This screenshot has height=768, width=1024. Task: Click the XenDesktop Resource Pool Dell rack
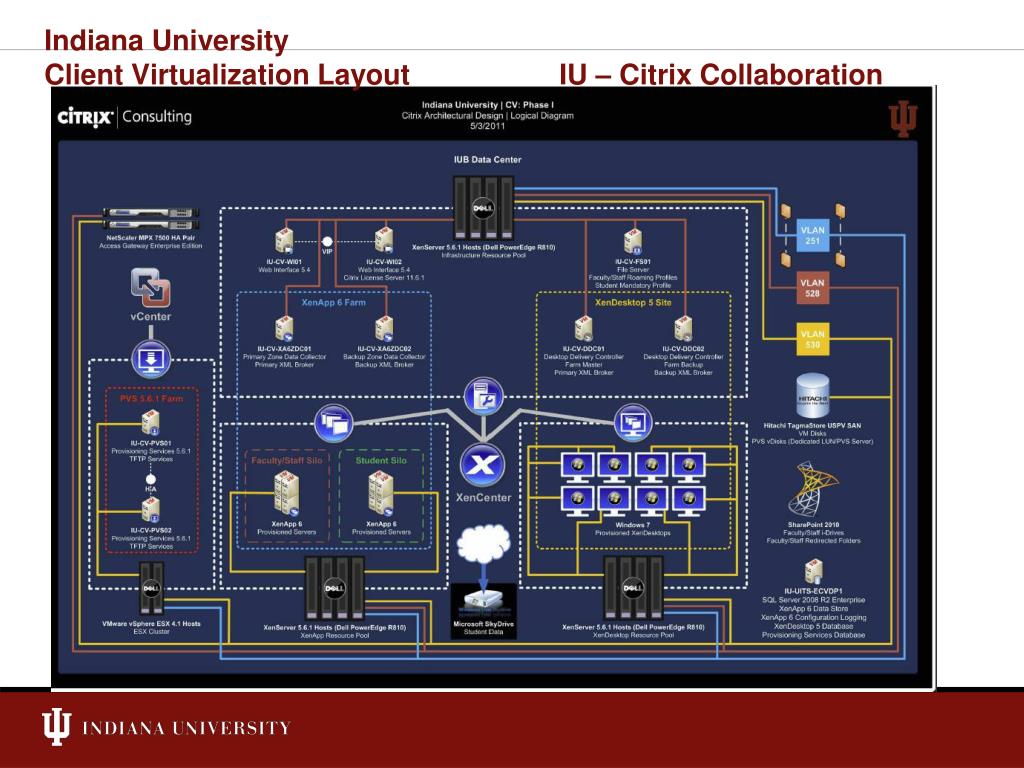tap(633, 588)
